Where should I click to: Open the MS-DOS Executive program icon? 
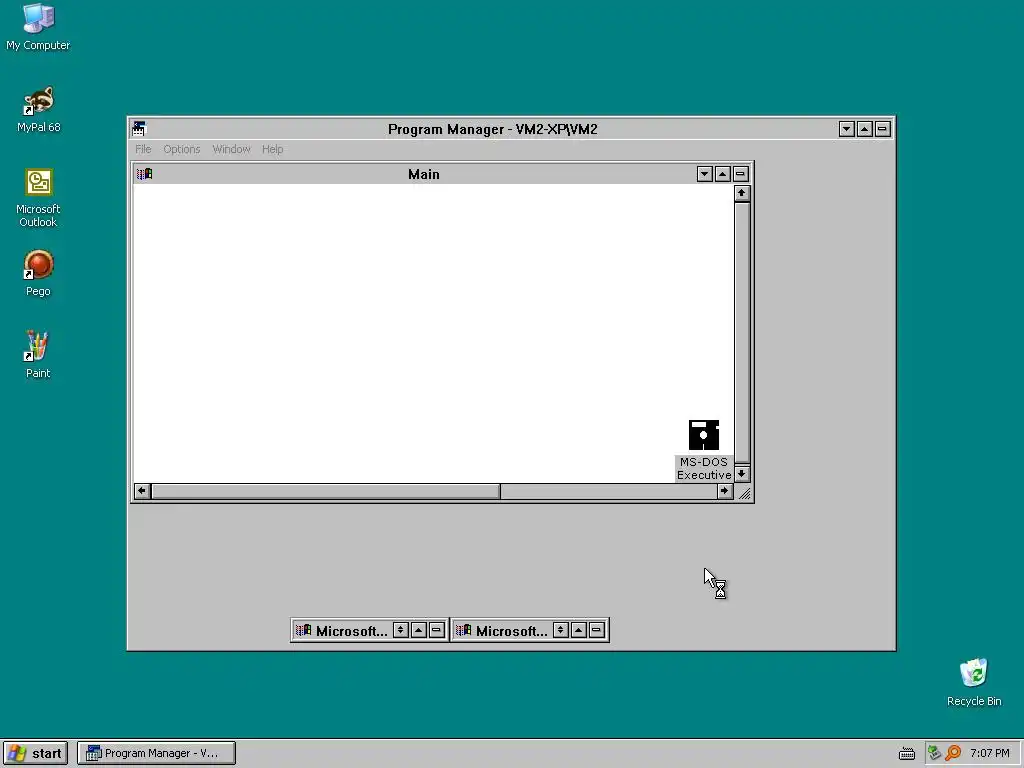tap(703, 450)
